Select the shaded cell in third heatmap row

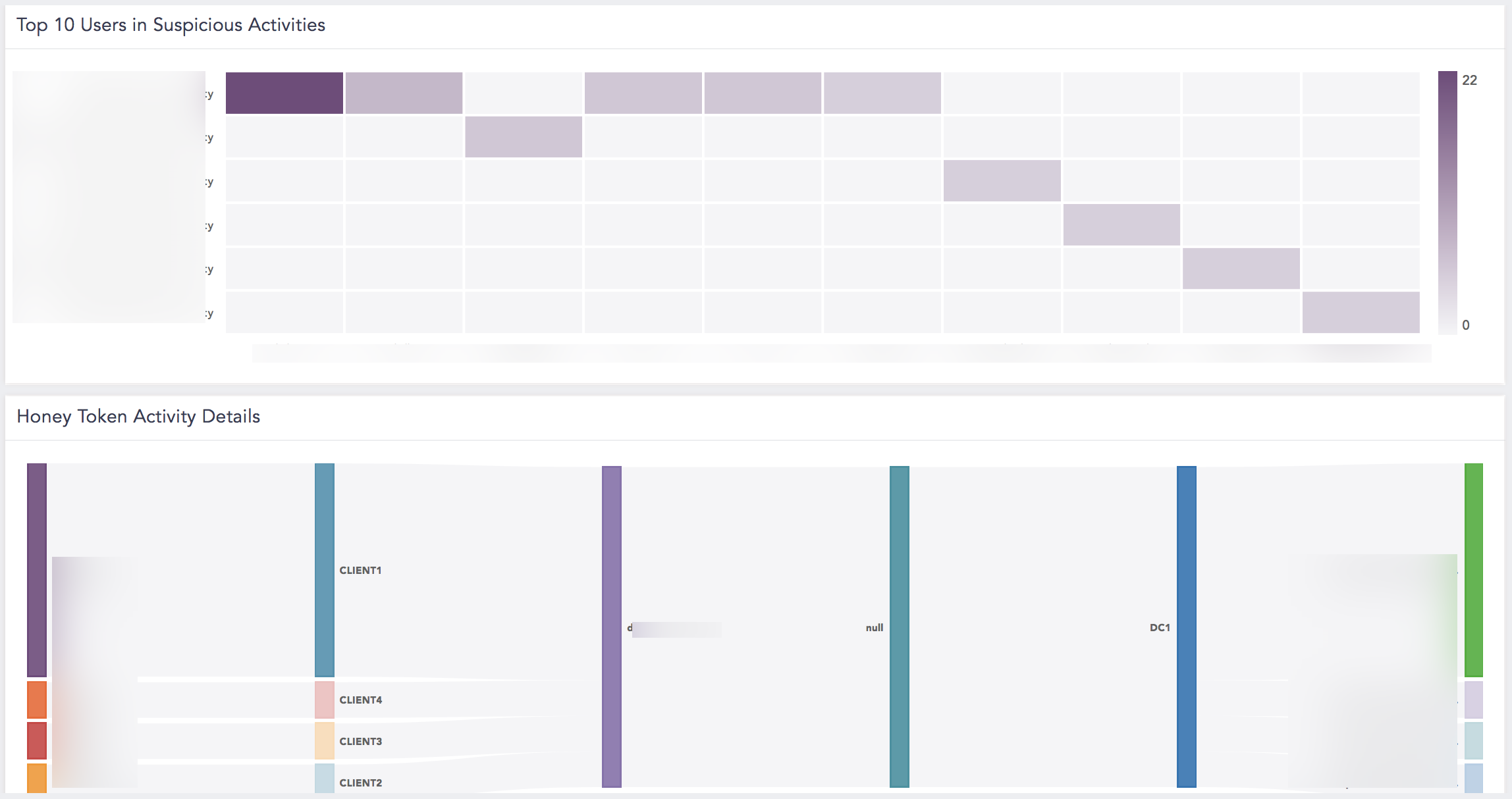click(x=1002, y=180)
